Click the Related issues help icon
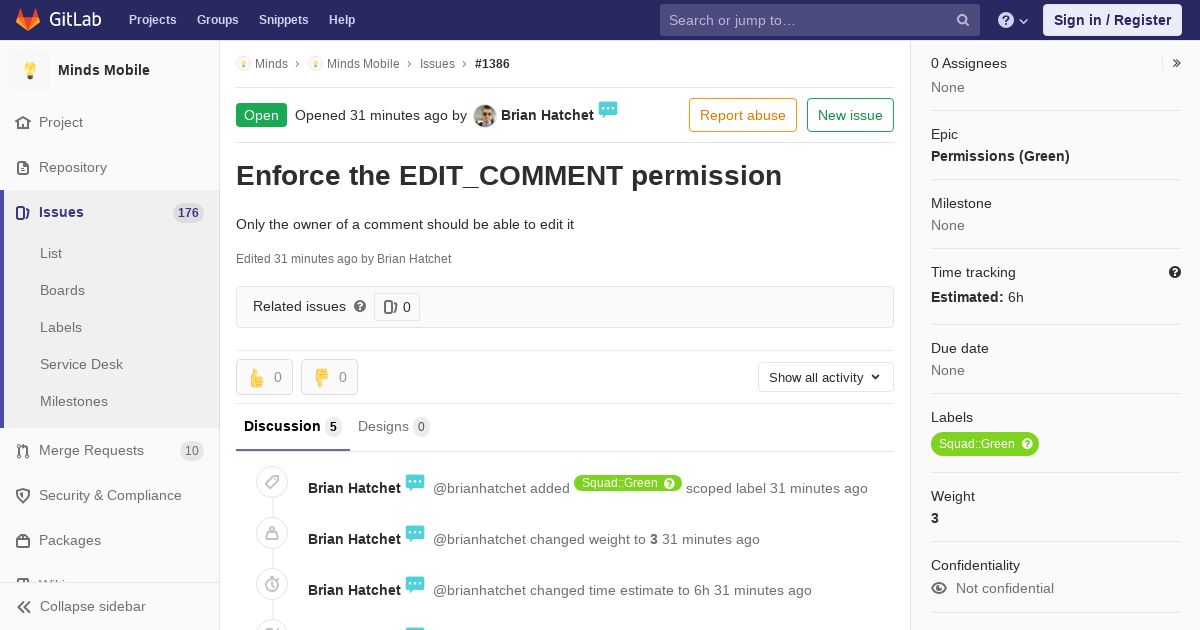The image size is (1200, 630). pos(360,306)
